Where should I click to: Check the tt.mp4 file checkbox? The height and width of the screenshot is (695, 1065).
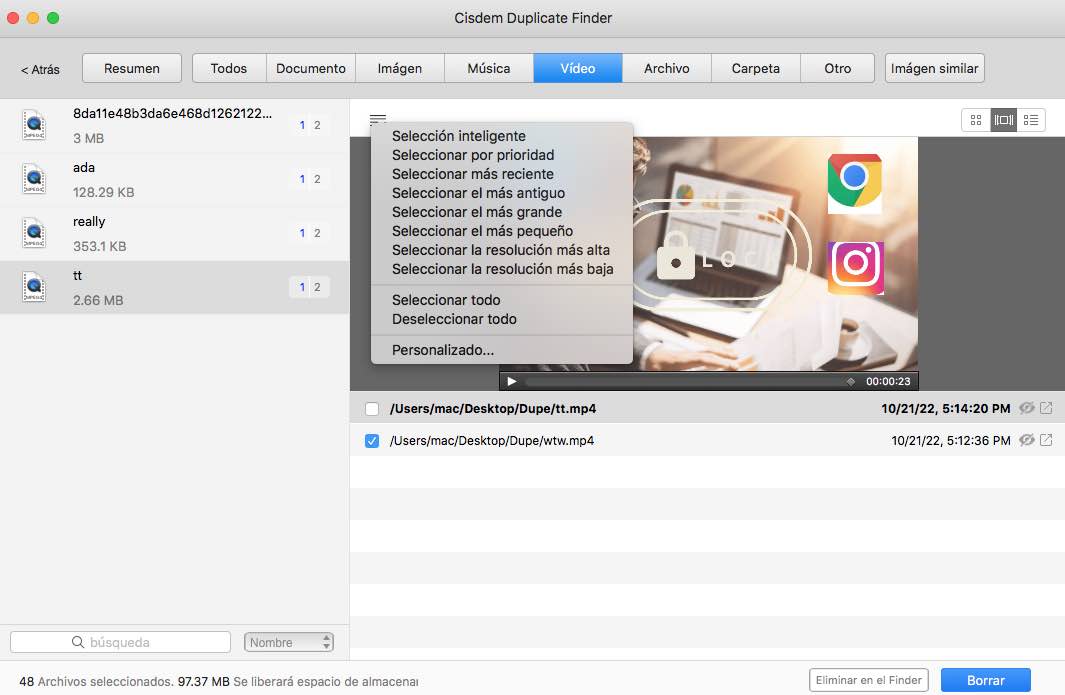[x=372, y=409]
